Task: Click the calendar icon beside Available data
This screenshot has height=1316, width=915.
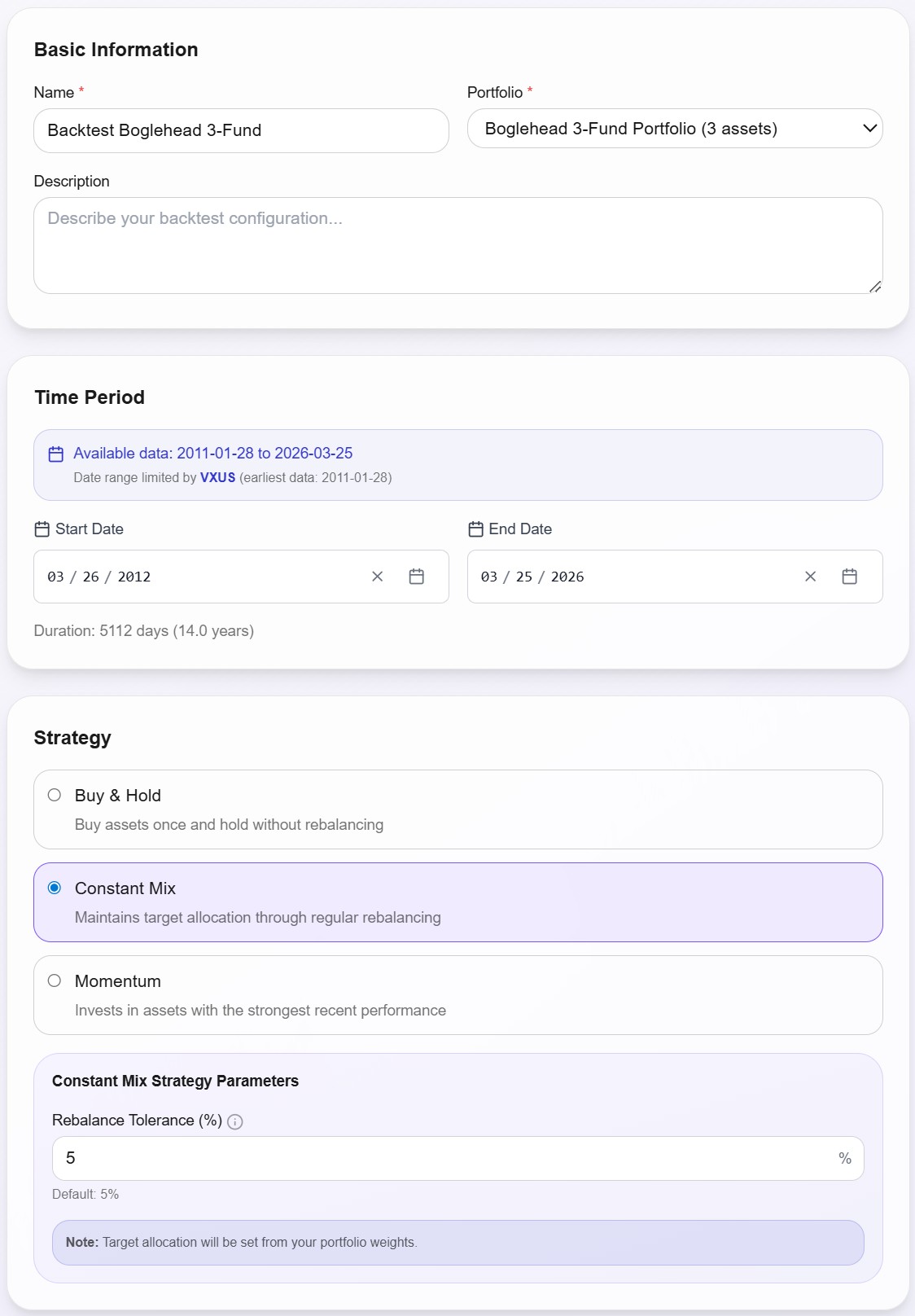Action: [x=56, y=454]
